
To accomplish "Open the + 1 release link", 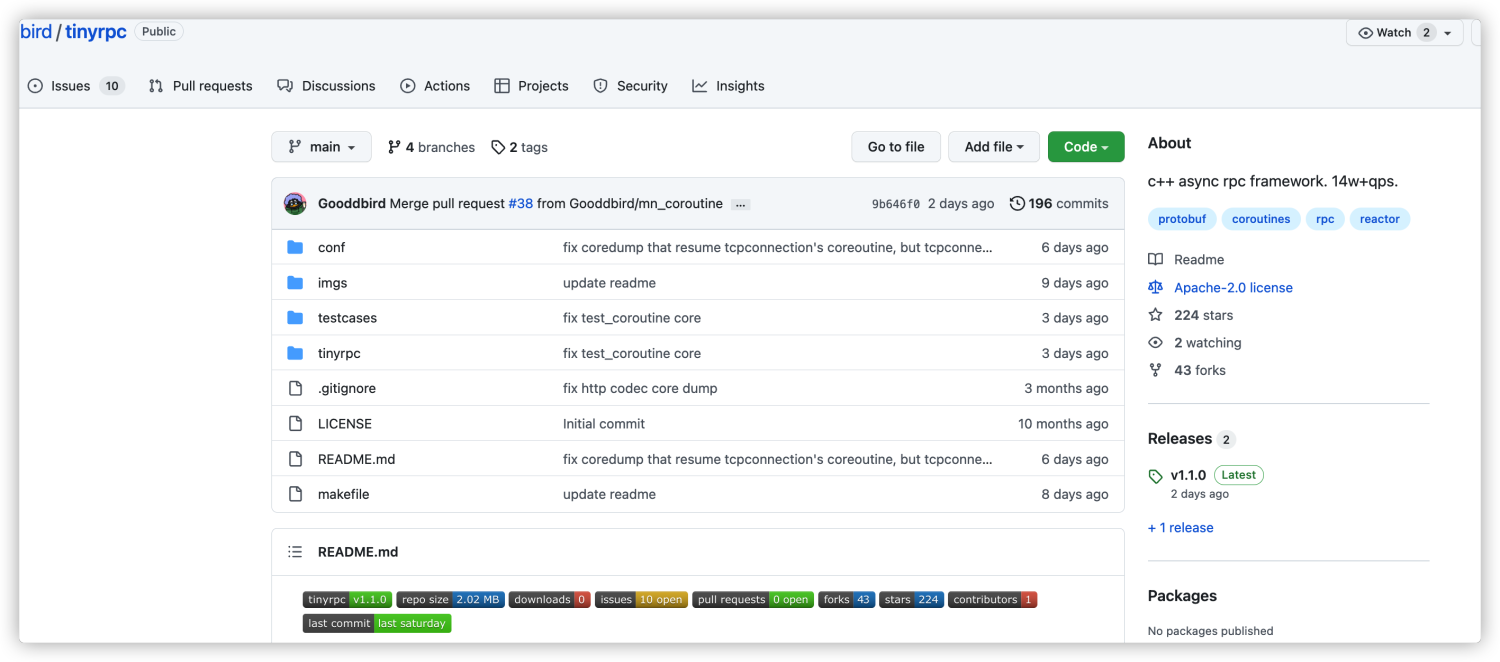I will (x=1180, y=528).
